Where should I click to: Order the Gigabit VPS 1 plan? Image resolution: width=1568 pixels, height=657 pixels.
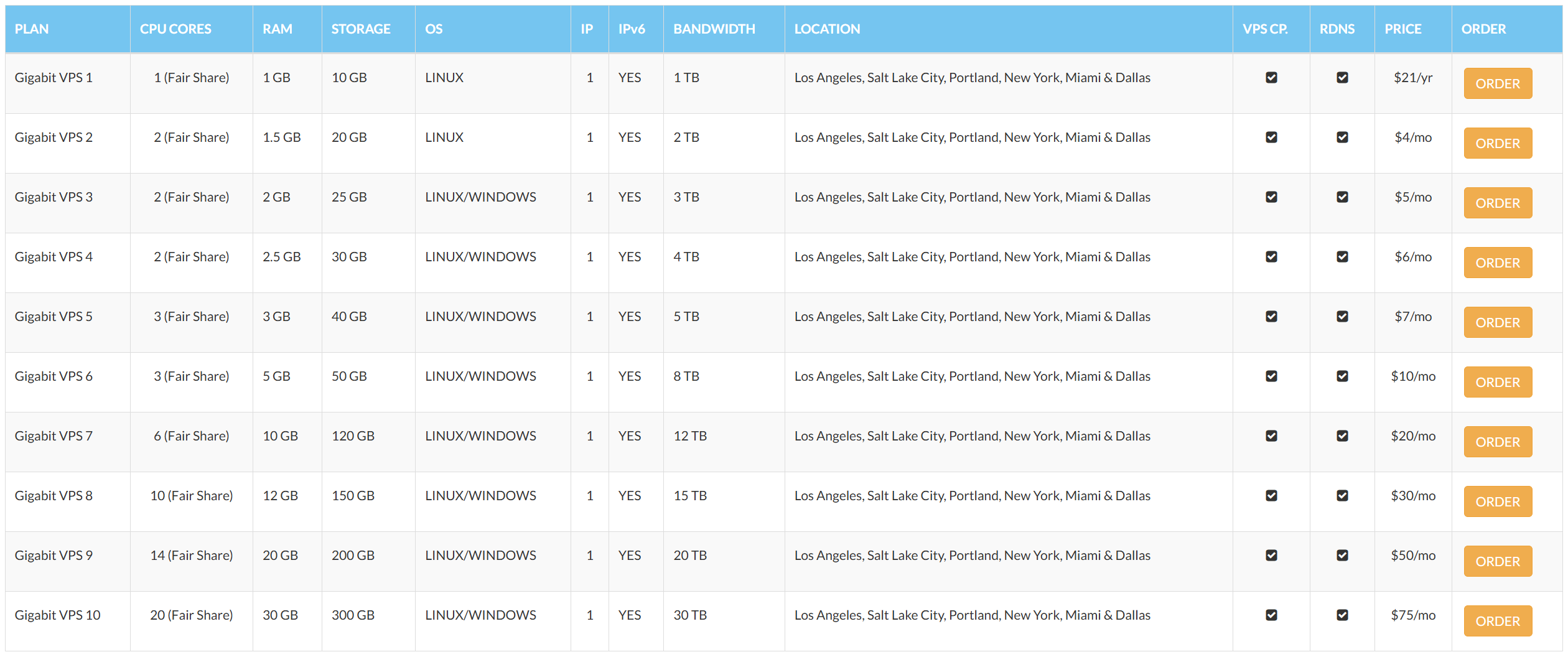pyautogui.click(x=1498, y=83)
